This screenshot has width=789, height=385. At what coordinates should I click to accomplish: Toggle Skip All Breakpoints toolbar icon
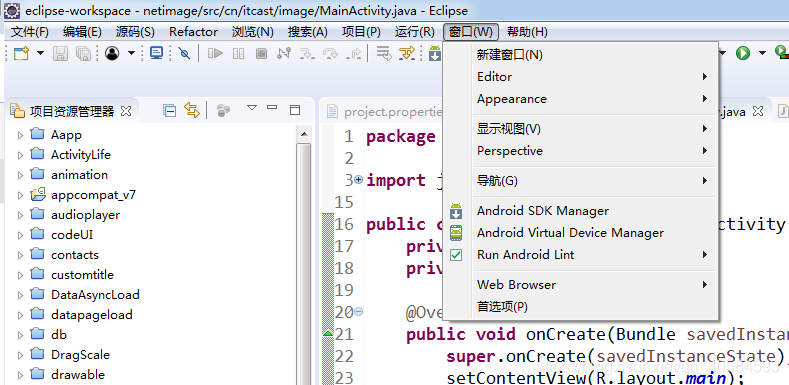184,53
